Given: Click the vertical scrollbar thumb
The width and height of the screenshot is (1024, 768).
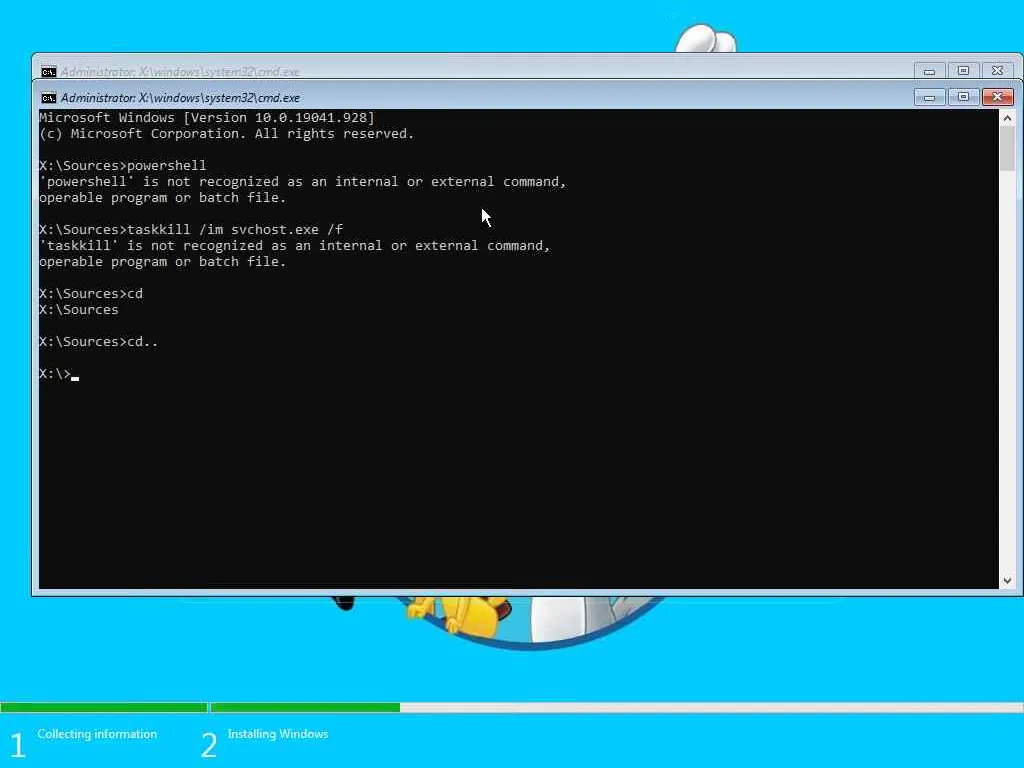Looking at the screenshot, I should 1007,149.
